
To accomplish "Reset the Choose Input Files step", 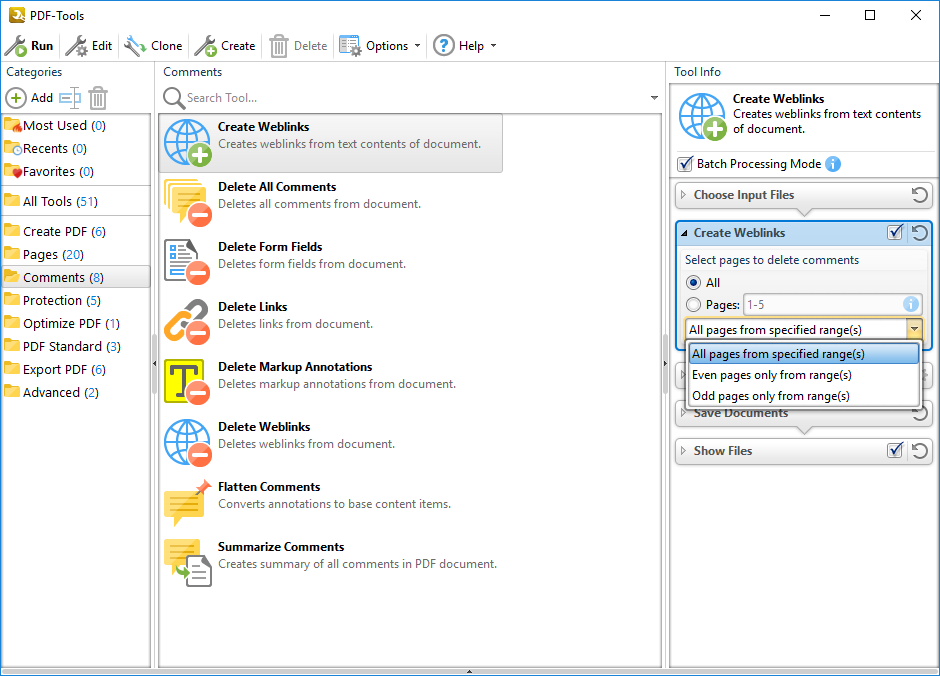I will click(920, 195).
